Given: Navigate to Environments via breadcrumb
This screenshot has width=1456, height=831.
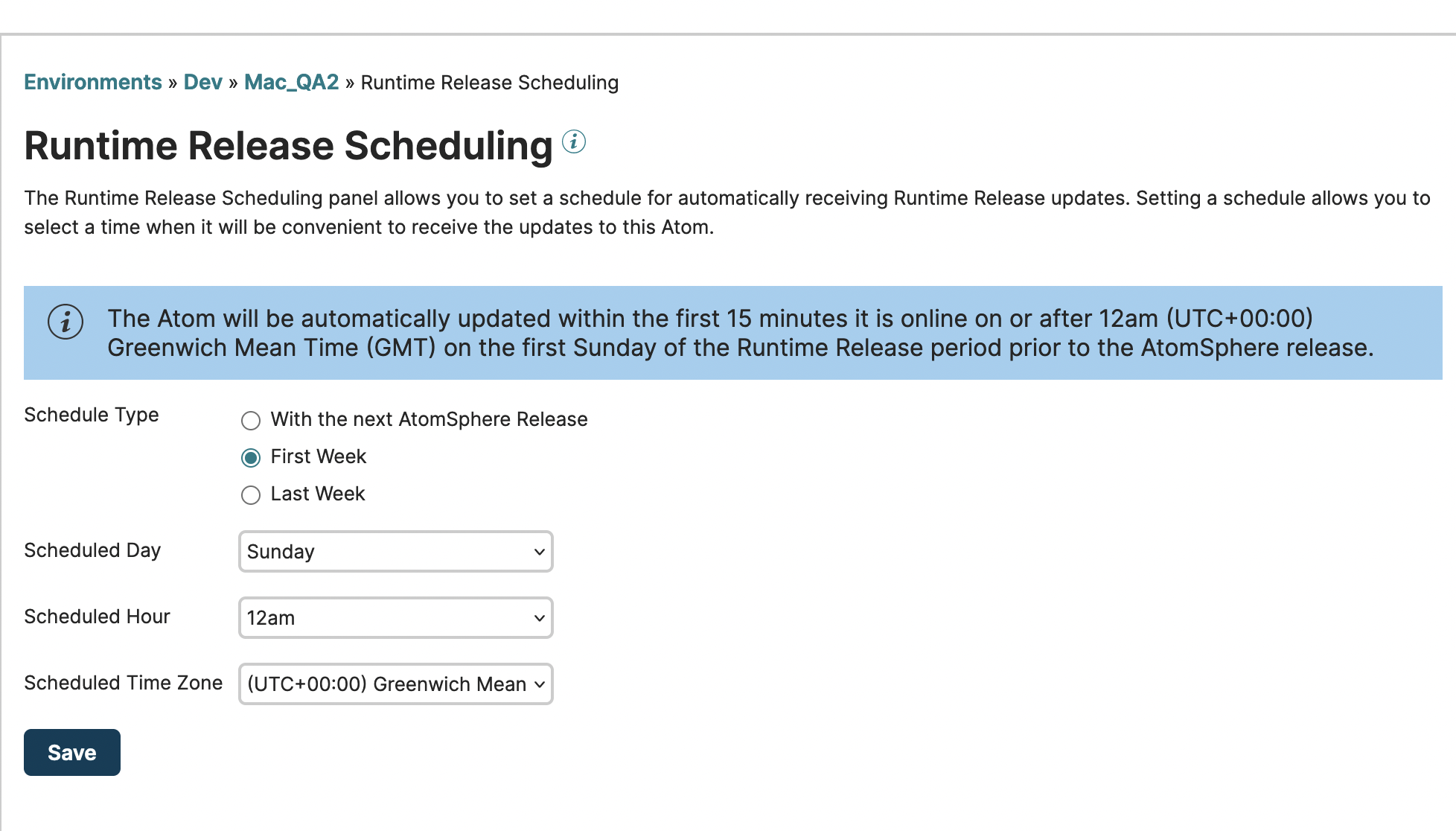Looking at the screenshot, I should coord(93,82).
